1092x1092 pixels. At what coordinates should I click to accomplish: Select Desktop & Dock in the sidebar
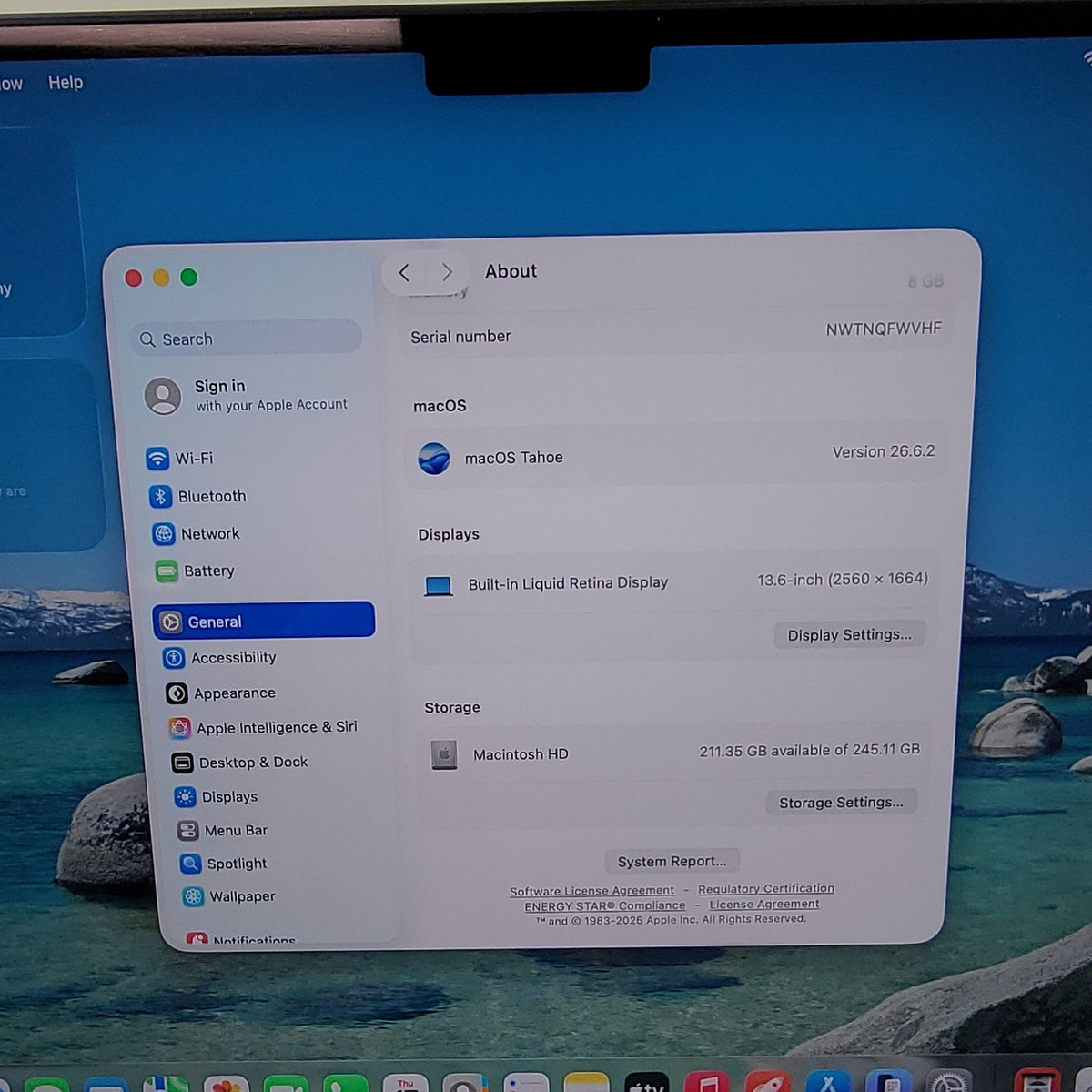click(240, 762)
